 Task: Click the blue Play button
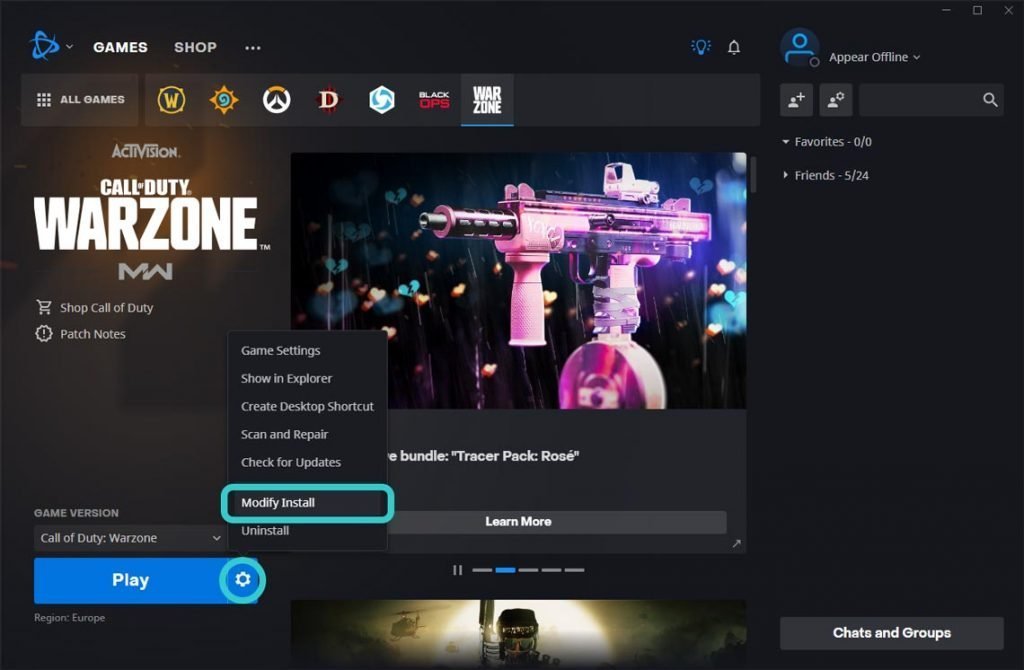[x=130, y=581]
